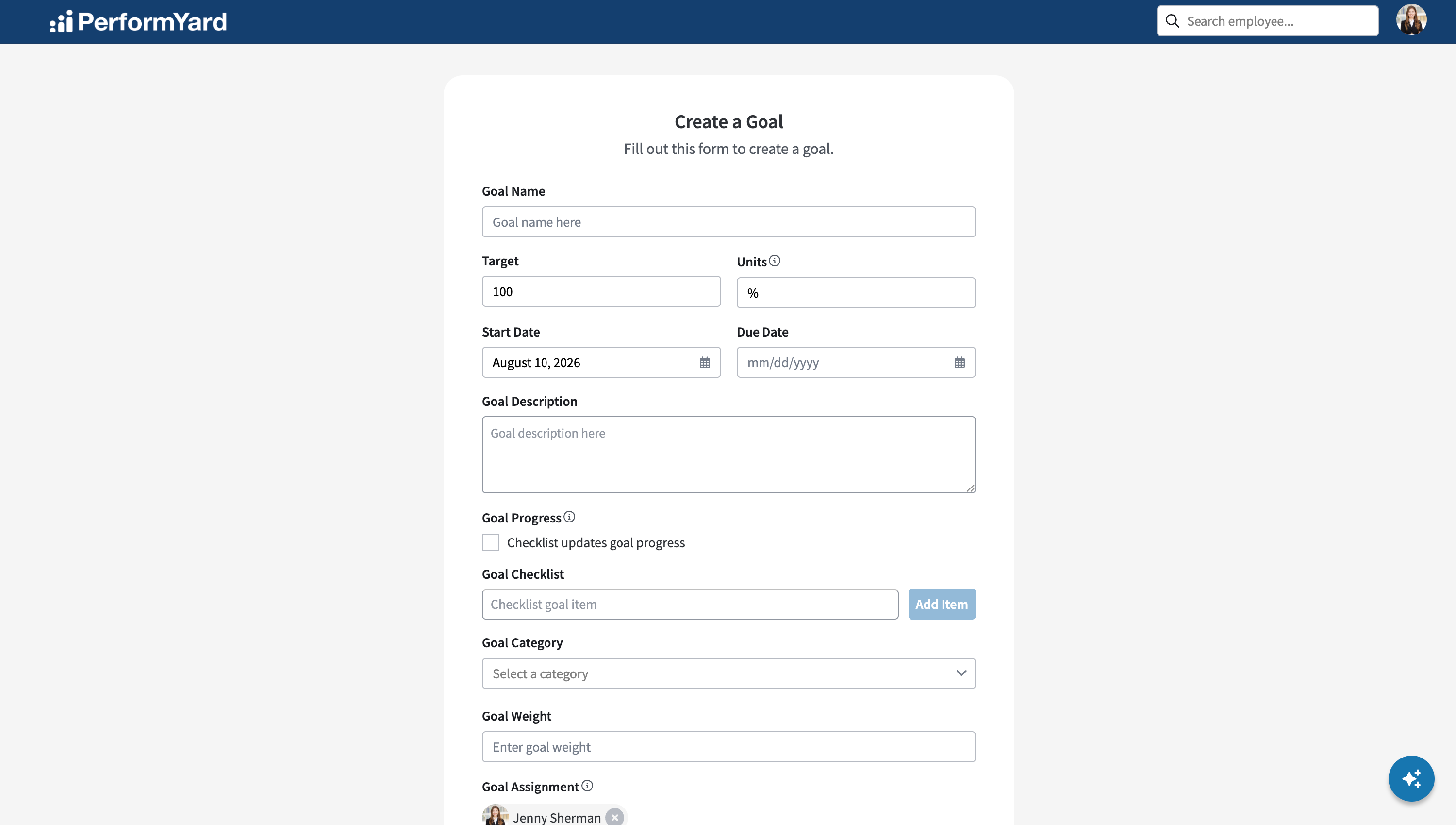This screenshot has width=1456, height=825.
Task: Open the Due Date calendar picker icon
Action: coord(960,363)
